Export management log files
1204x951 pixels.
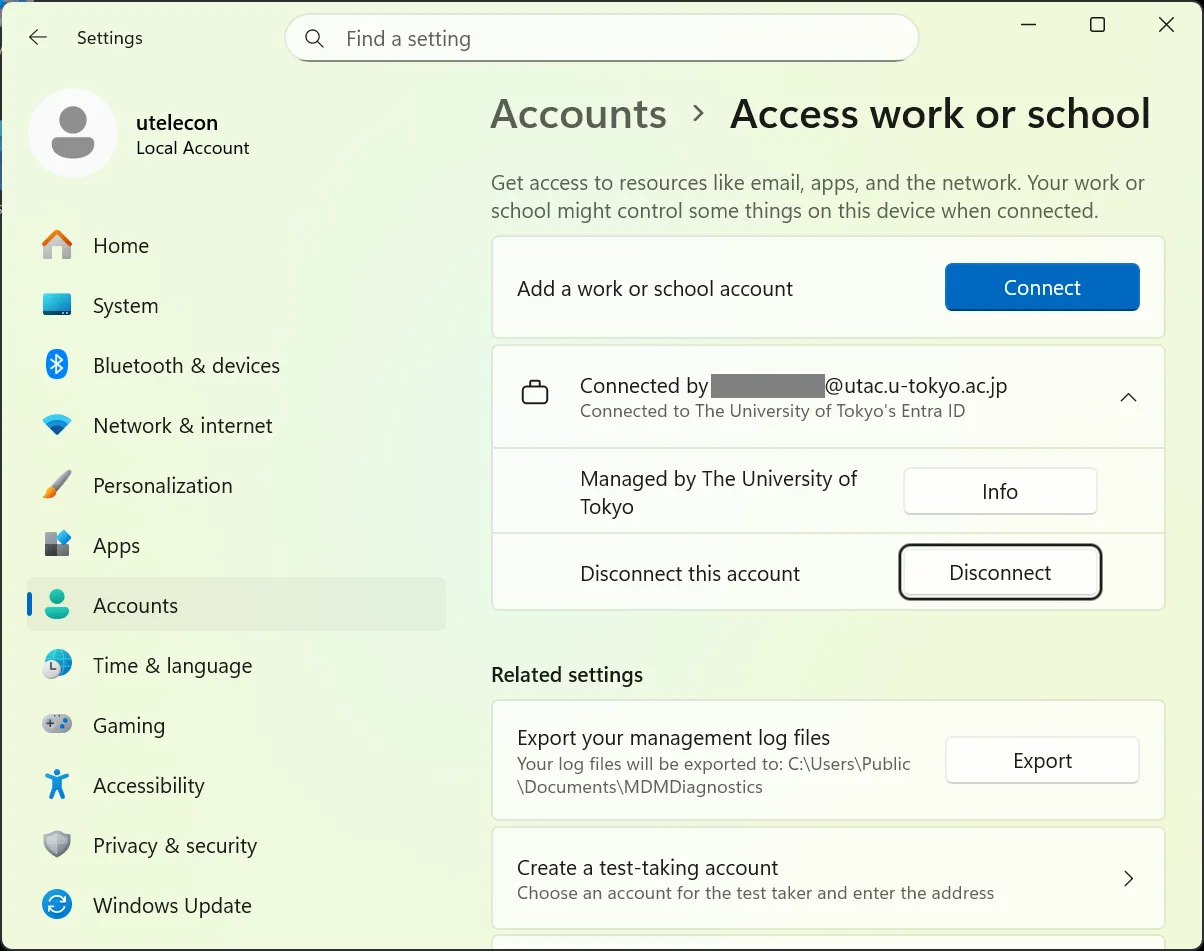1042,761
